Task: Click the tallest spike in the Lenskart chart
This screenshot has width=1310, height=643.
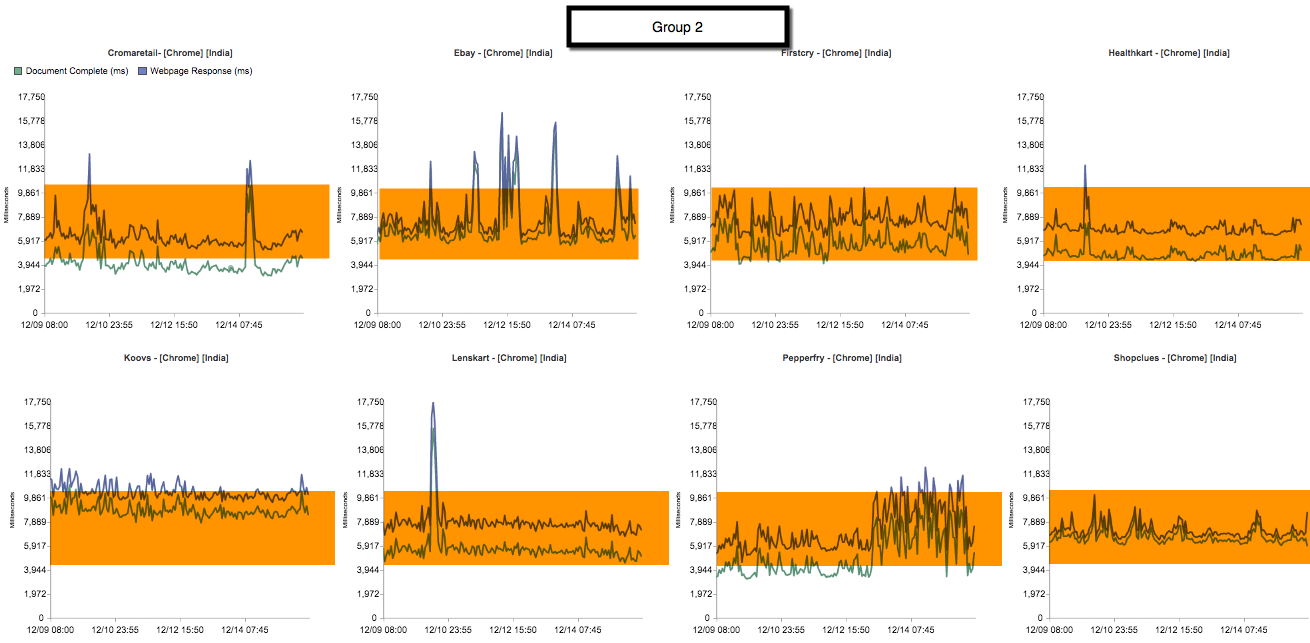Action: tap(433, 404)
